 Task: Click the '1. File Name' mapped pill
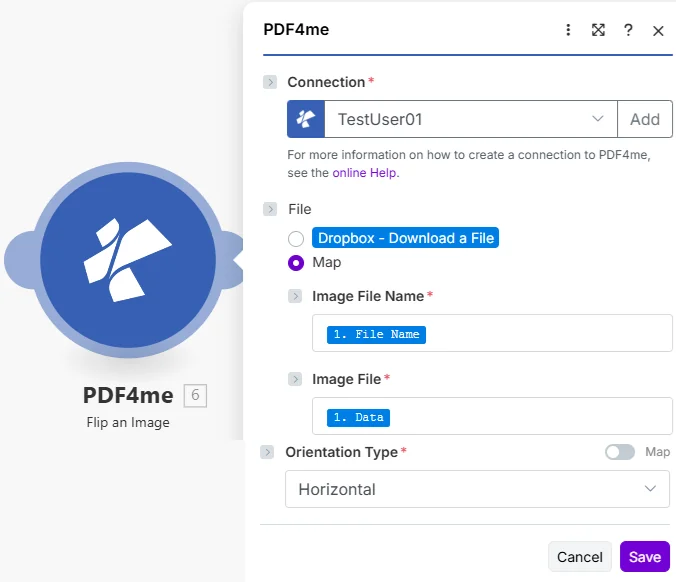coord(376,335)
